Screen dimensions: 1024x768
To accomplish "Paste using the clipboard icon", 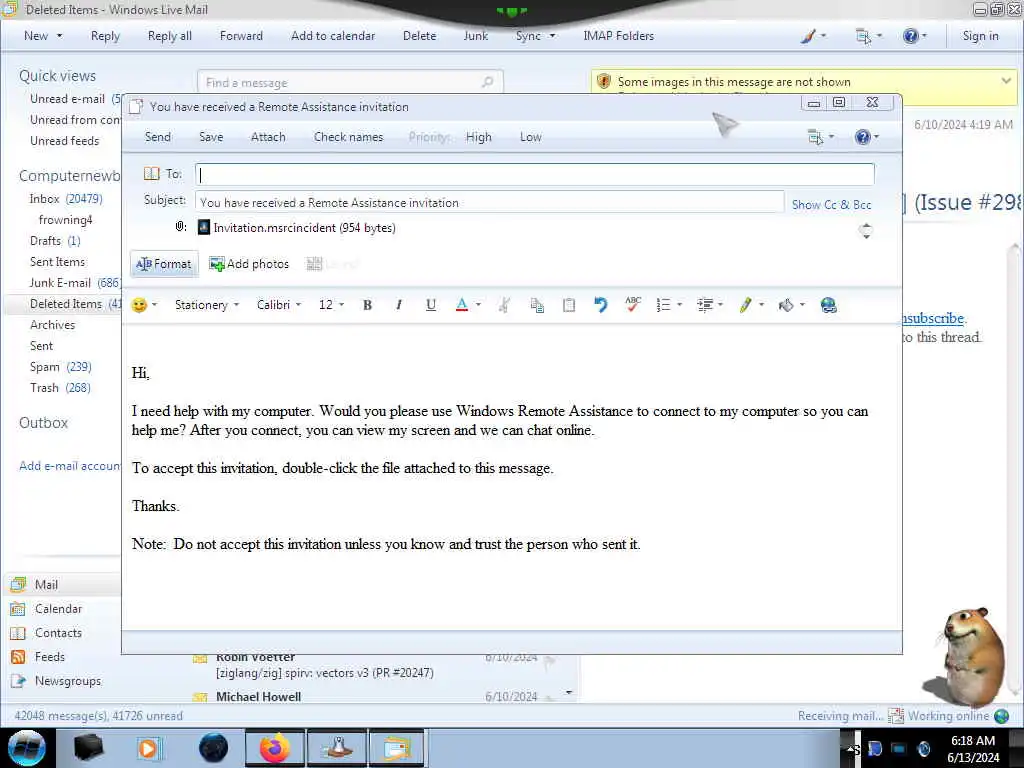I will [x=569, y=305].
